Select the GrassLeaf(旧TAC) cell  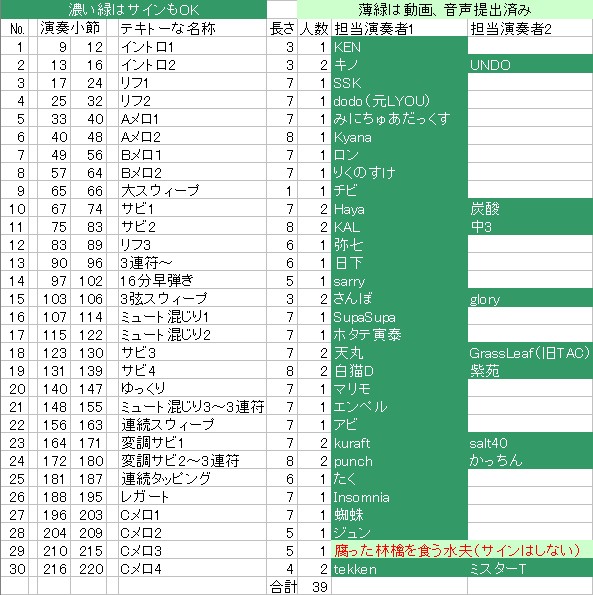click(530, 353)
